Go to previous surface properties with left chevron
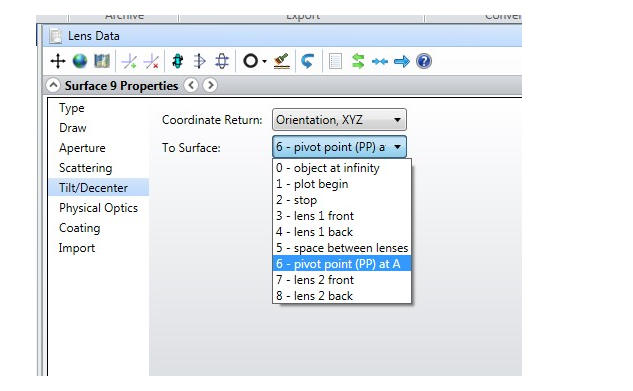Screen dimensions: 633x391 pos(191,86)
